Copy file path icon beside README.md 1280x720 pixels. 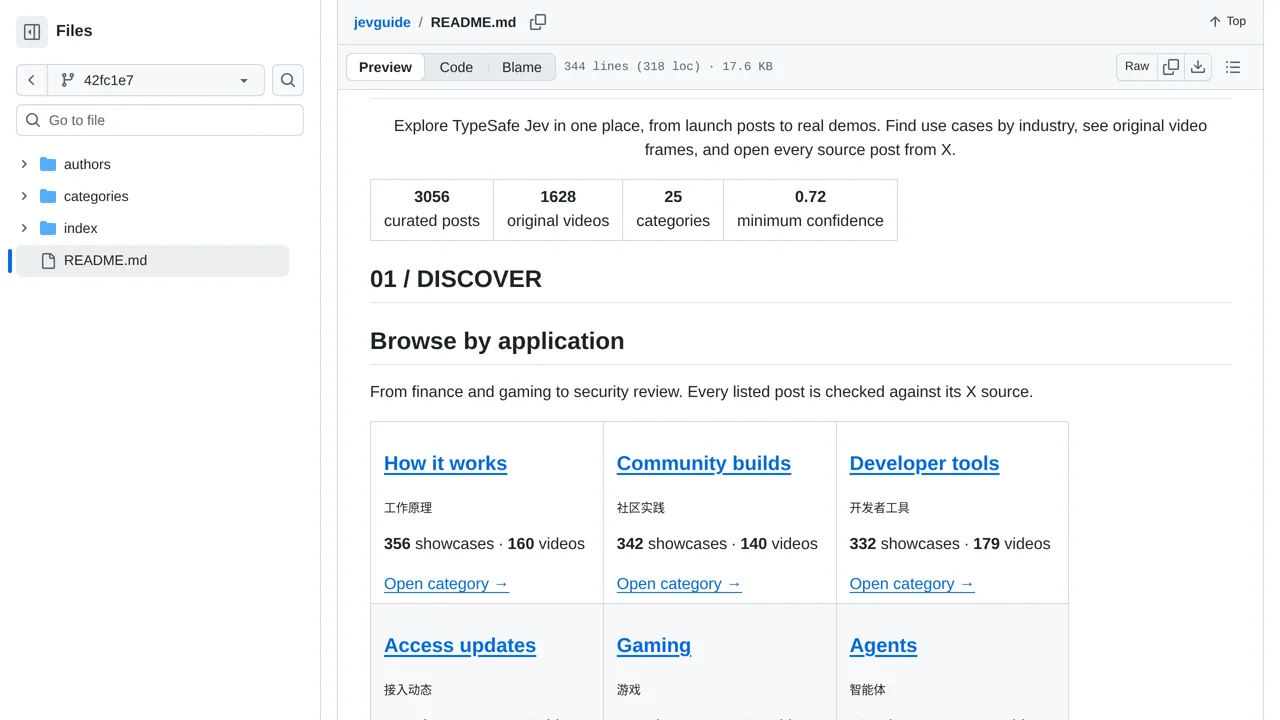click(x=538, y=22)
